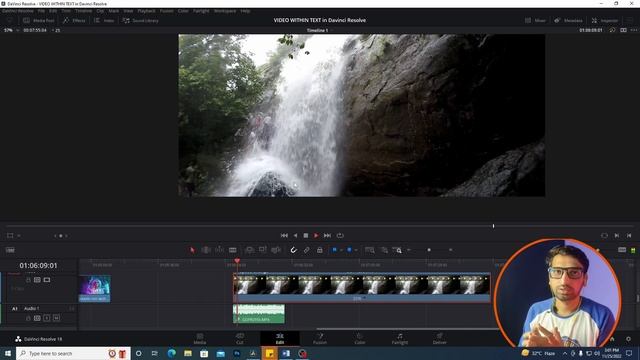Switch to the Cut page tab
Screen dimensions: 640x360
[240, 339]
